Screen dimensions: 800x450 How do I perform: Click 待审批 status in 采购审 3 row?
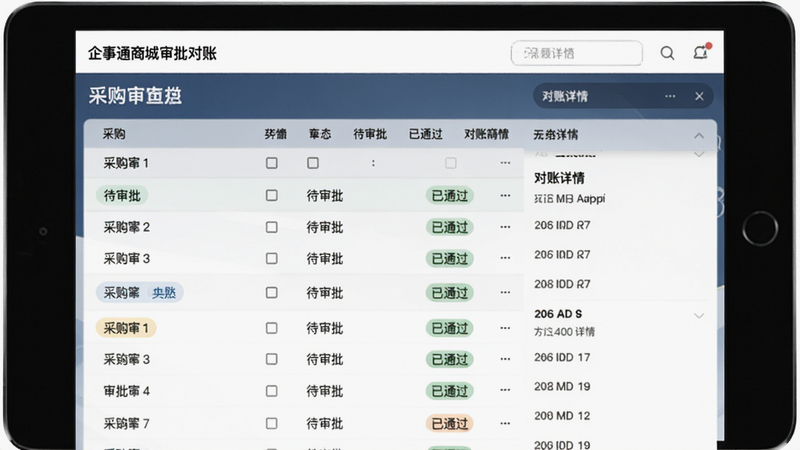click(x=324, y=259)
